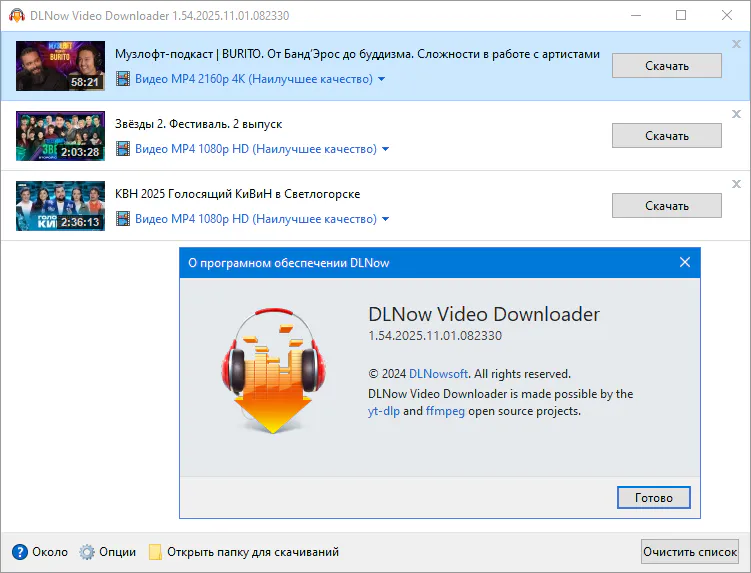Remove the Звёзды 2 item from the list
Viewport: 751px width, 573px height.
737,114
